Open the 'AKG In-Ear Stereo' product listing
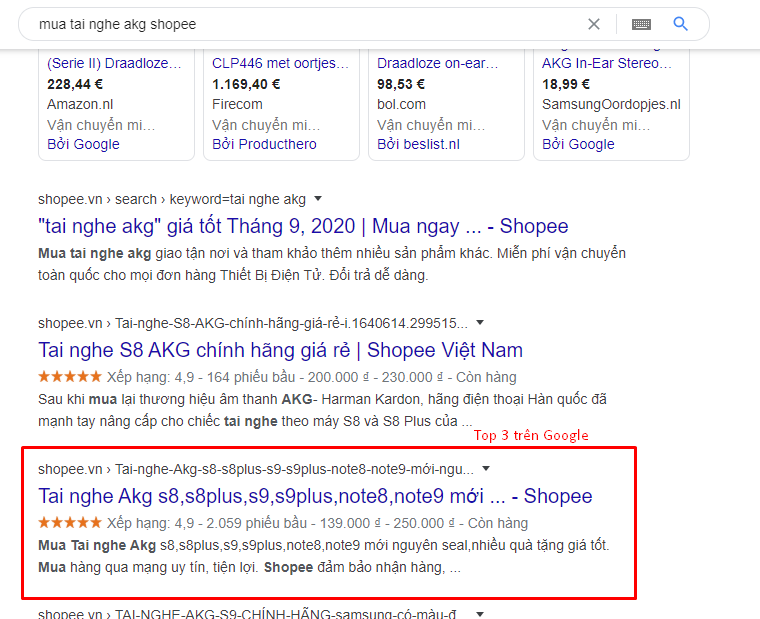Viewport: 760px width, 619px height. pyautogui.click(x=607, y=64)
